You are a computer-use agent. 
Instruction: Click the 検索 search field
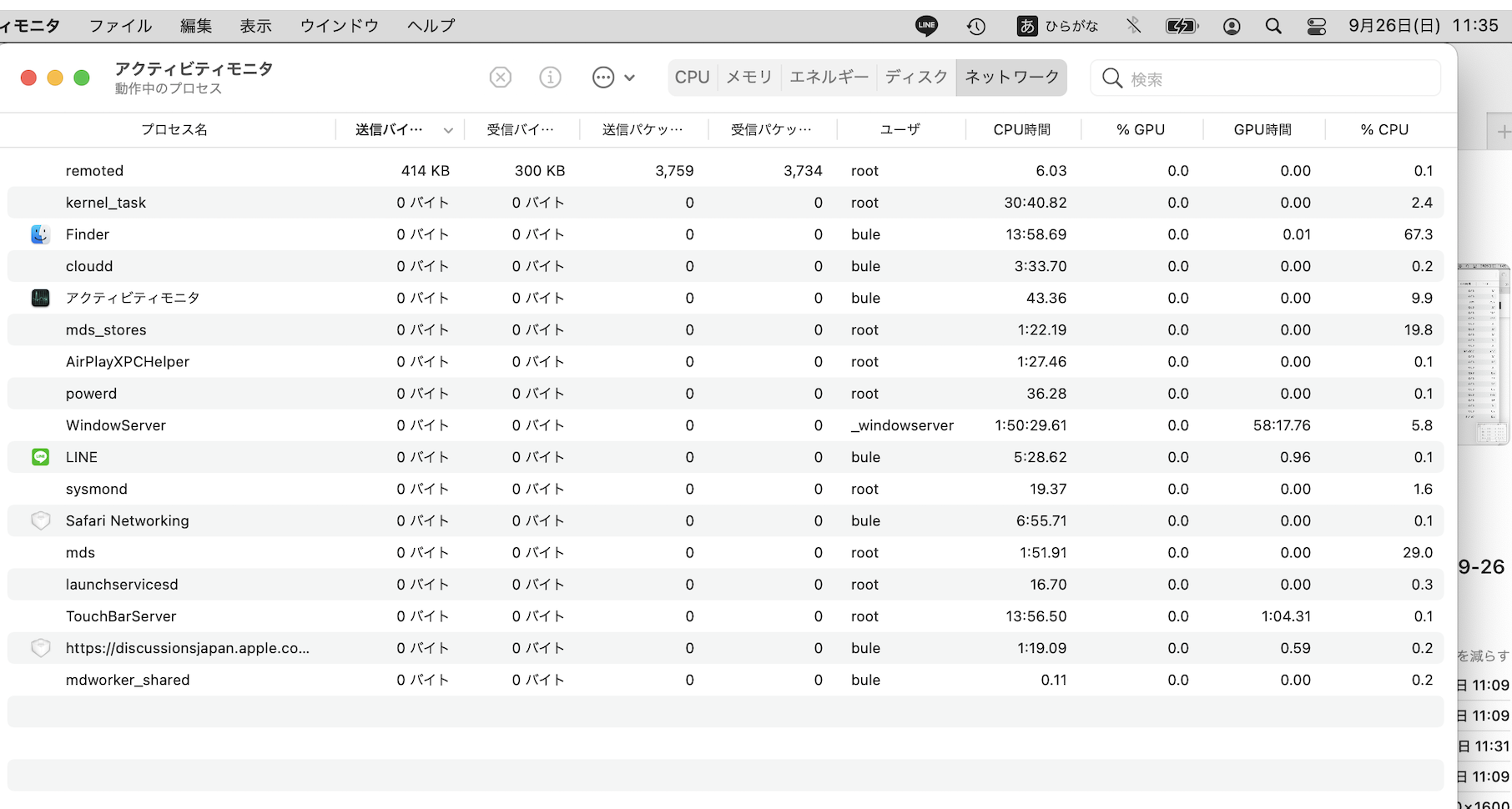(1277, 78)
